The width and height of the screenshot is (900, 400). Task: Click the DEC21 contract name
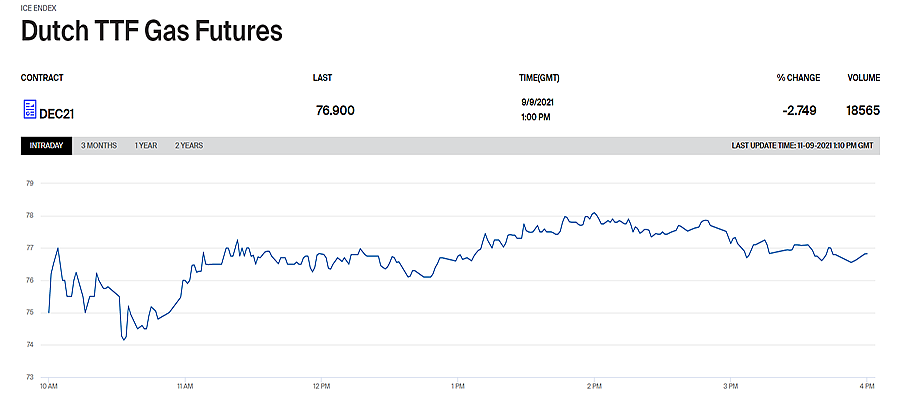point(57,114)
